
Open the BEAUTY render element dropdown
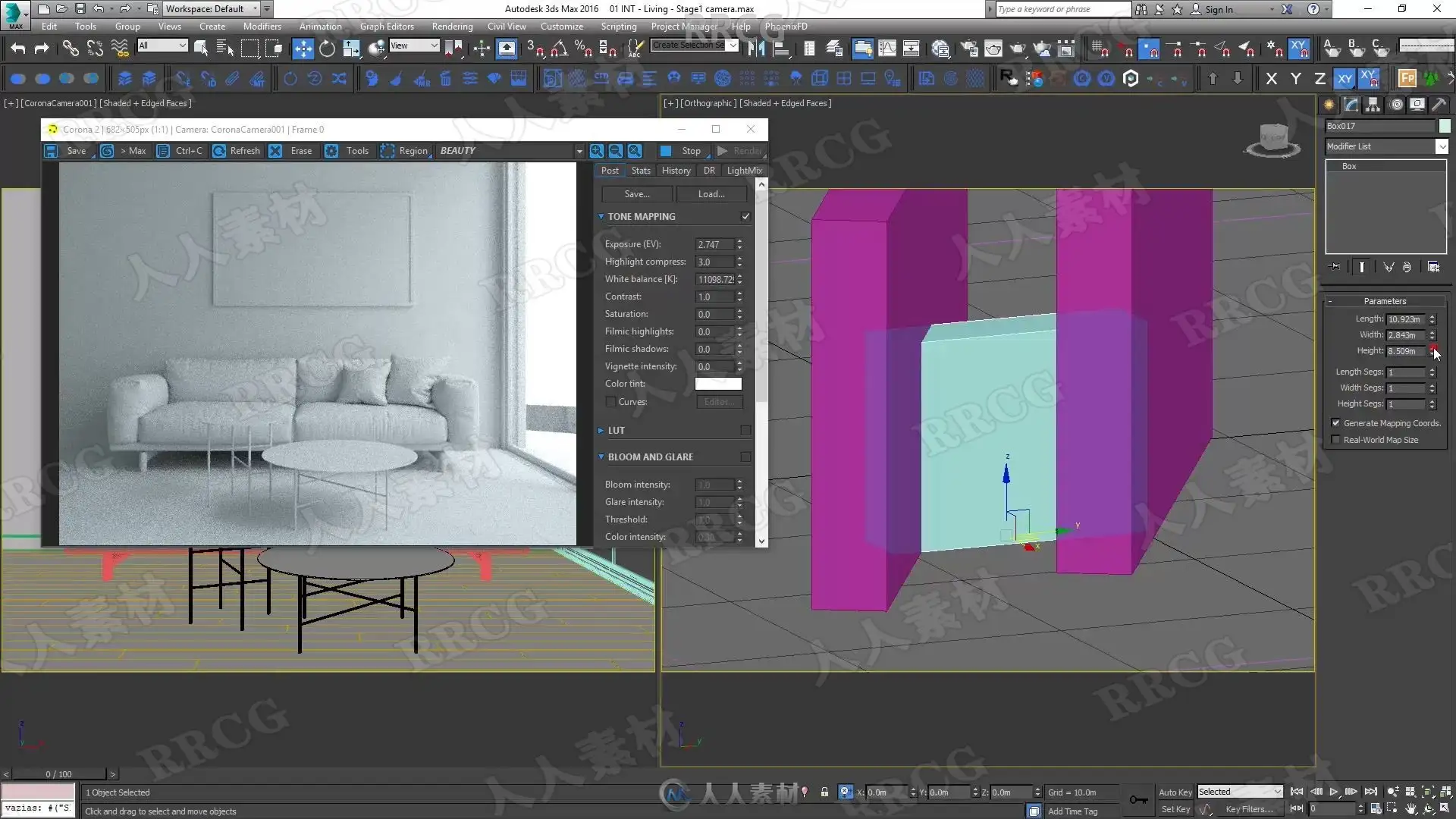579,151
